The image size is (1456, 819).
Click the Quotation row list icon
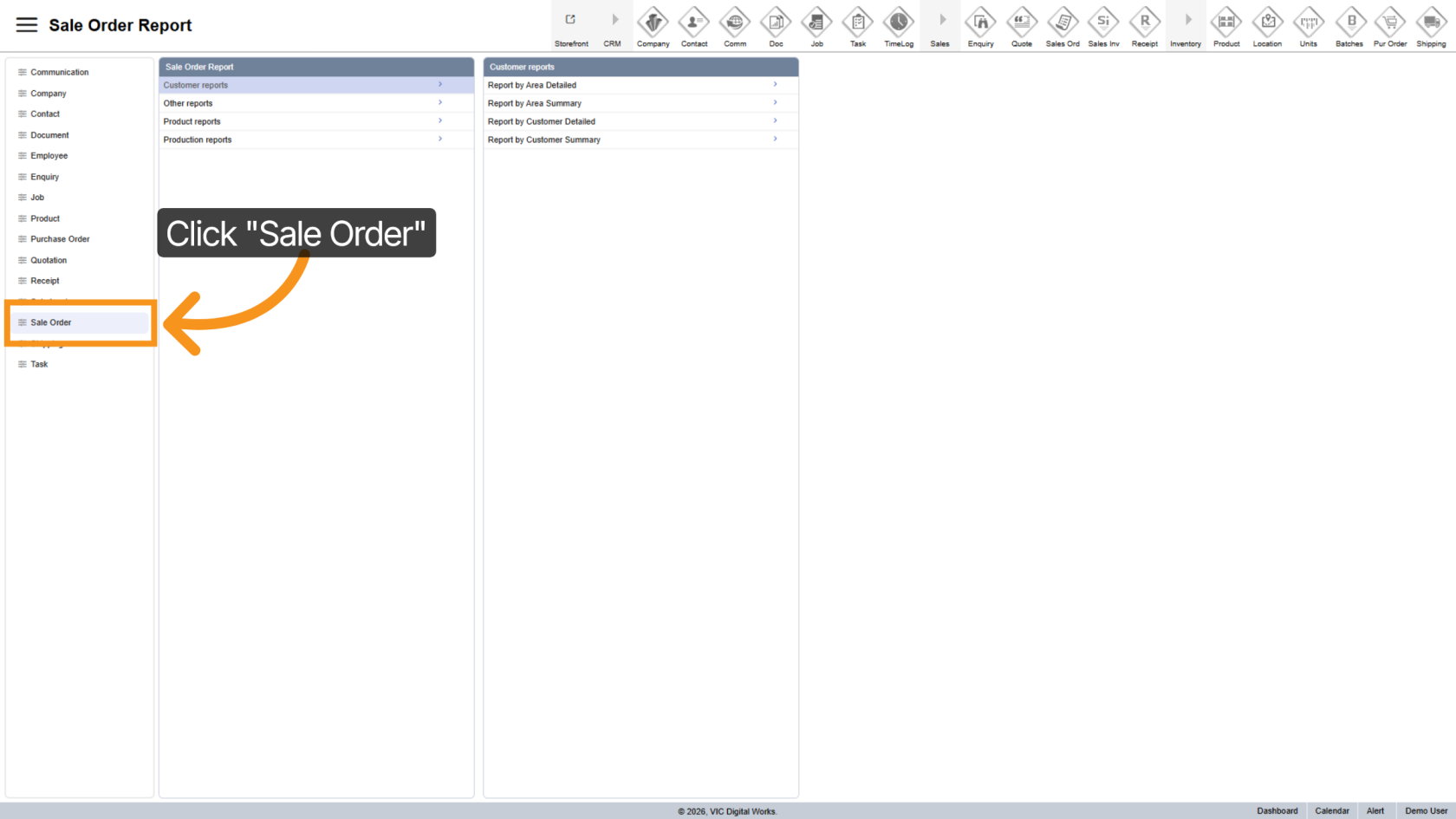(x=23, y=260)
